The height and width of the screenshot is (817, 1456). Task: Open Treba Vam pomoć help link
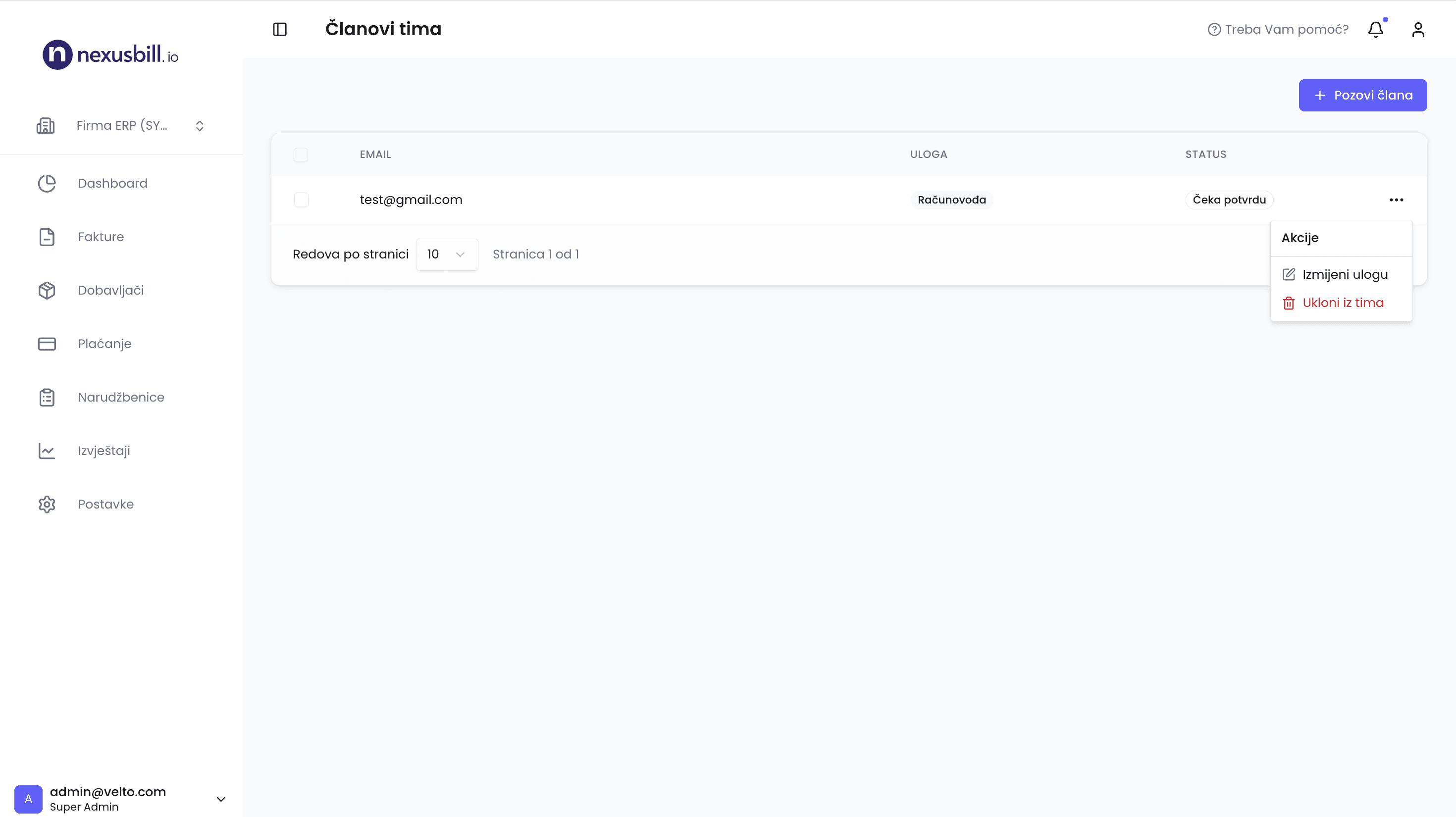coord(1278,29)
